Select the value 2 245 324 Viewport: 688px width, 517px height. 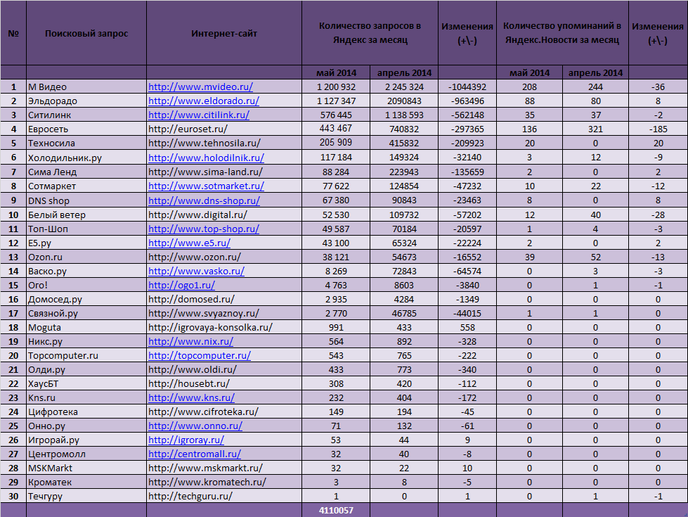404,87
